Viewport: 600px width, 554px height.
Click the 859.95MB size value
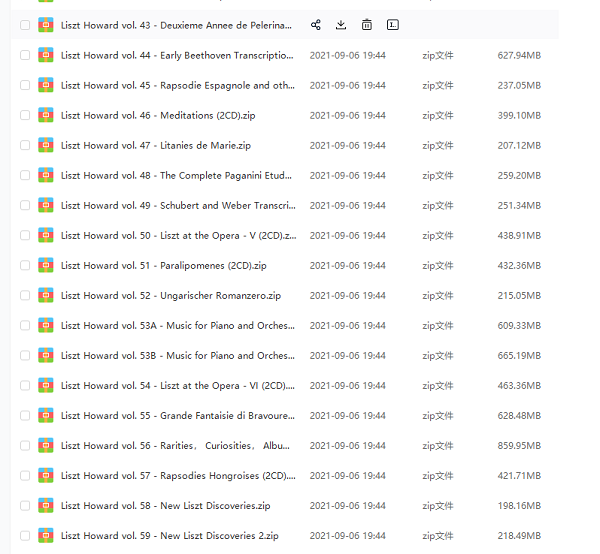click(x=519, y=446)
